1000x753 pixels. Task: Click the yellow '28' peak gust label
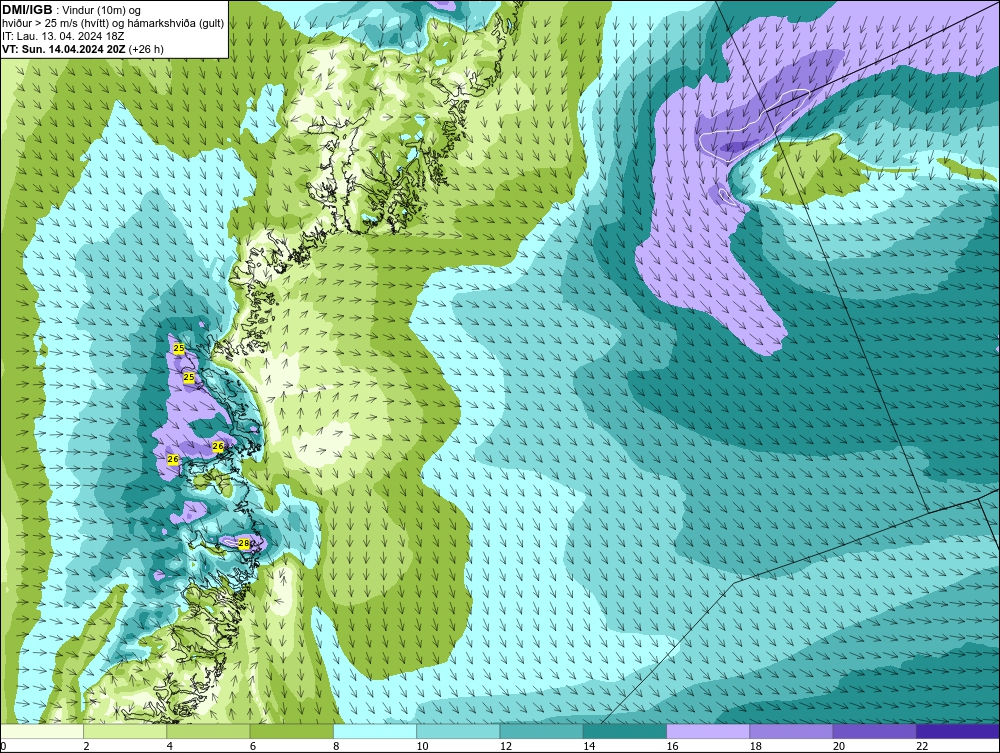pyautogui.click(x=244, y=543)
